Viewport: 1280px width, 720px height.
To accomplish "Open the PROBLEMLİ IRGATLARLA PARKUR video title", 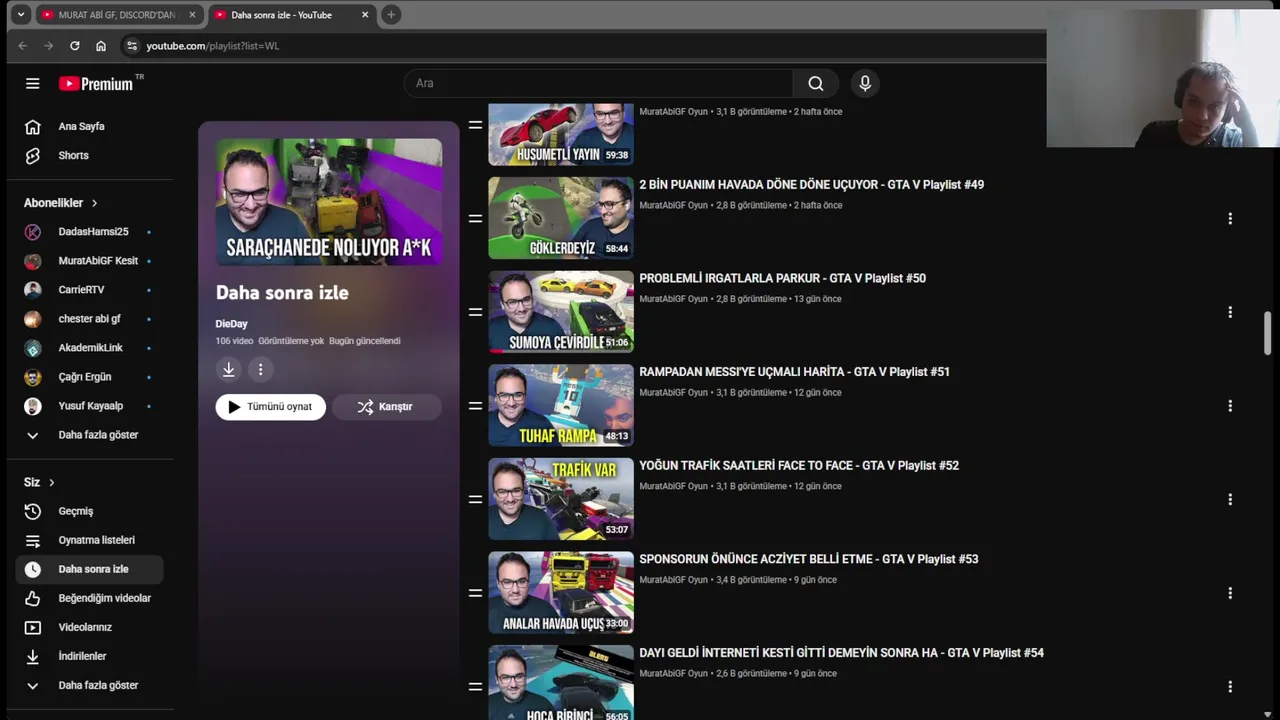I will pos(782,278).
